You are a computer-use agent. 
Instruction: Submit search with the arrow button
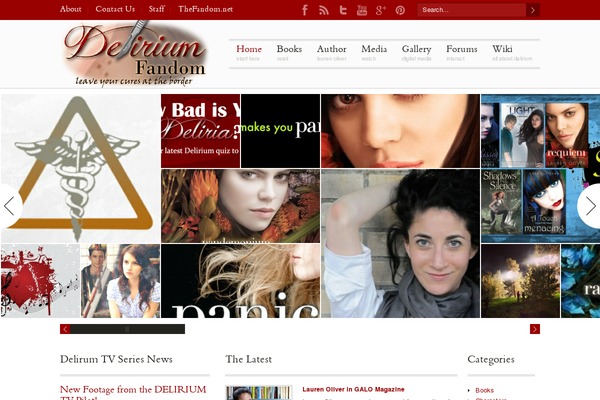coord(533,10)
